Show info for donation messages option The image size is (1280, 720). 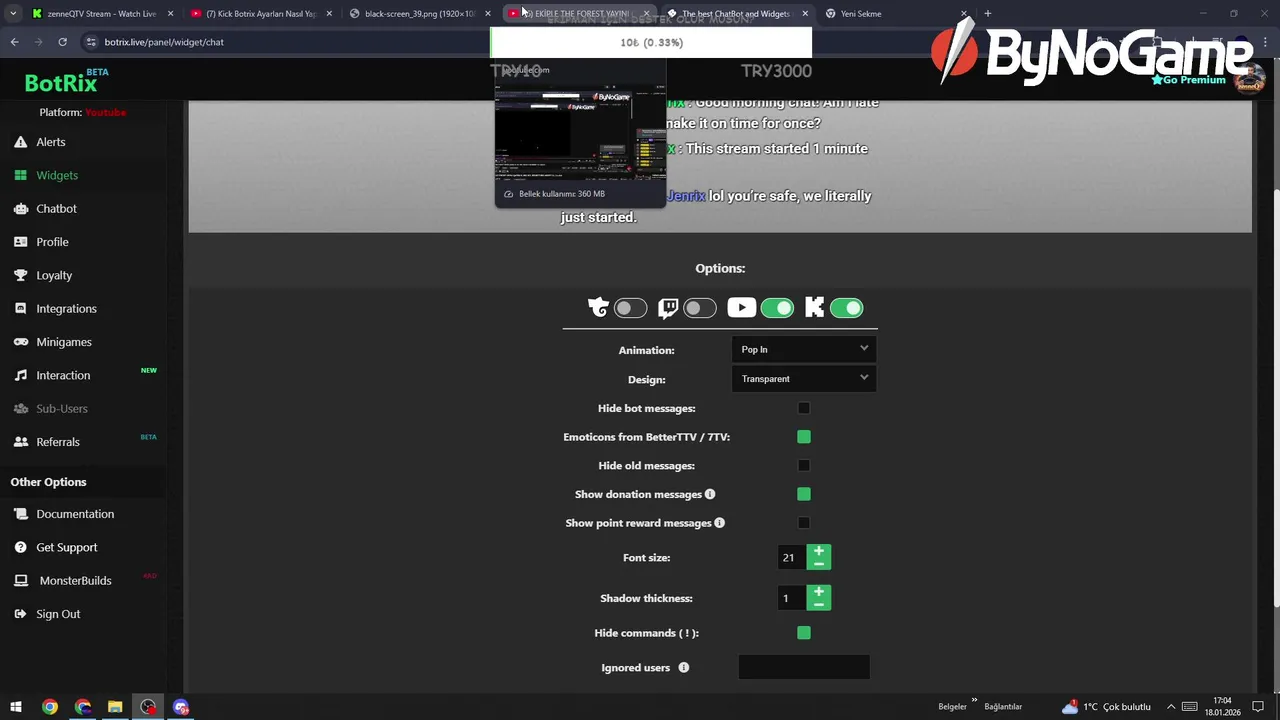(710, 494)
